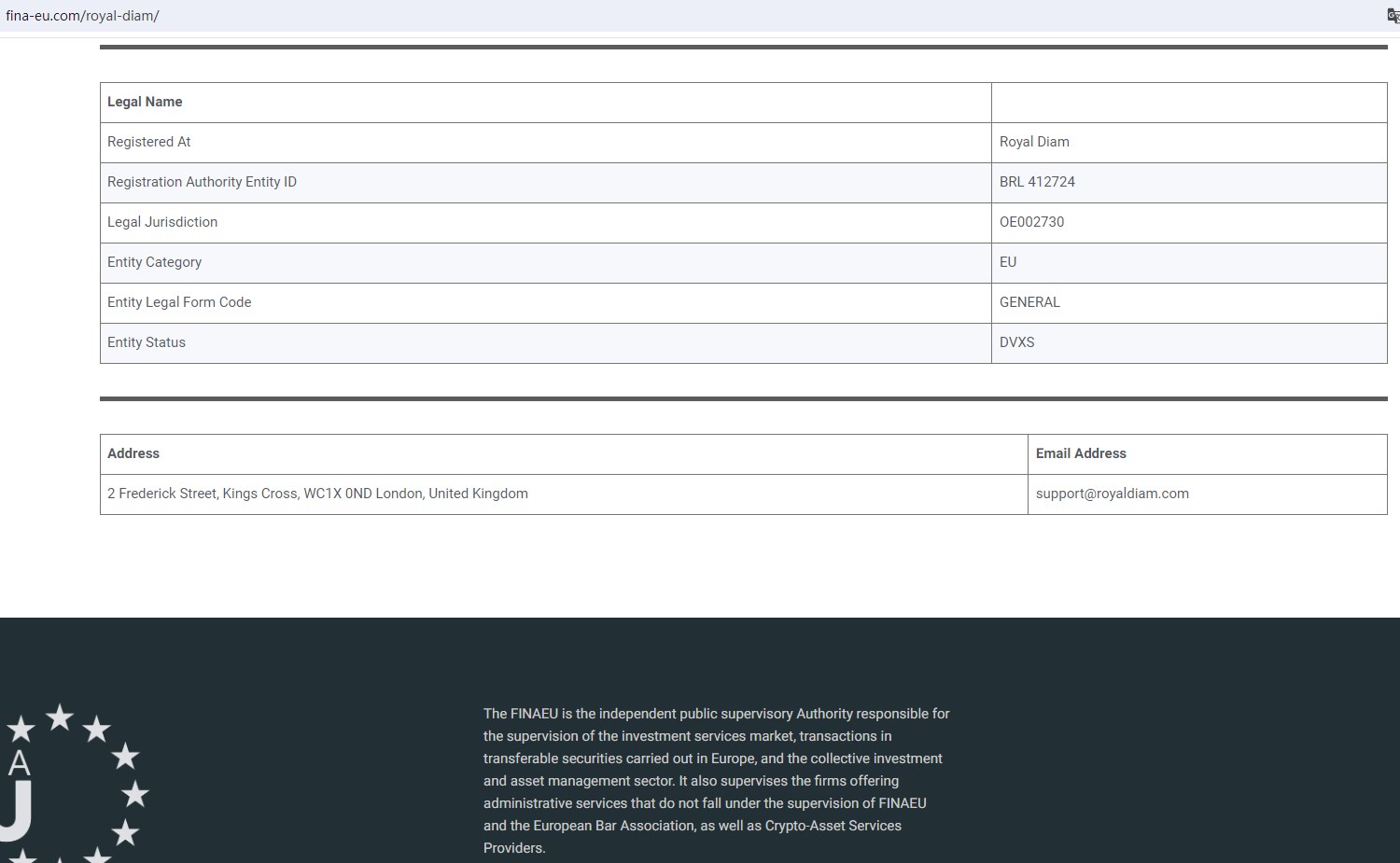The image size is (1400, 863).
Task: Select the 'Legal Name' header cell
Action: [x=546, y=103]
